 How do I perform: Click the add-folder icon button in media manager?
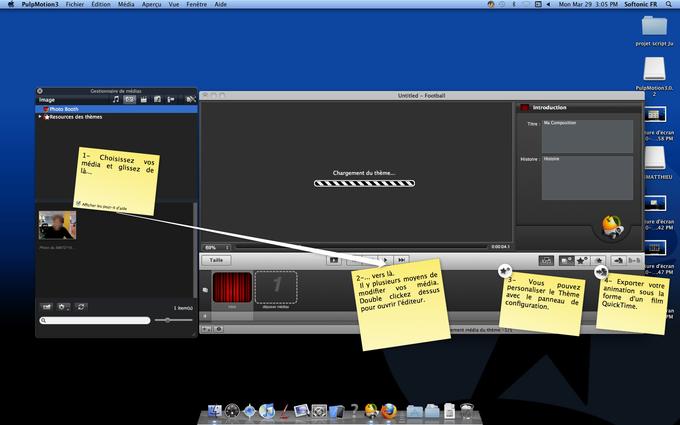(46, 307)
